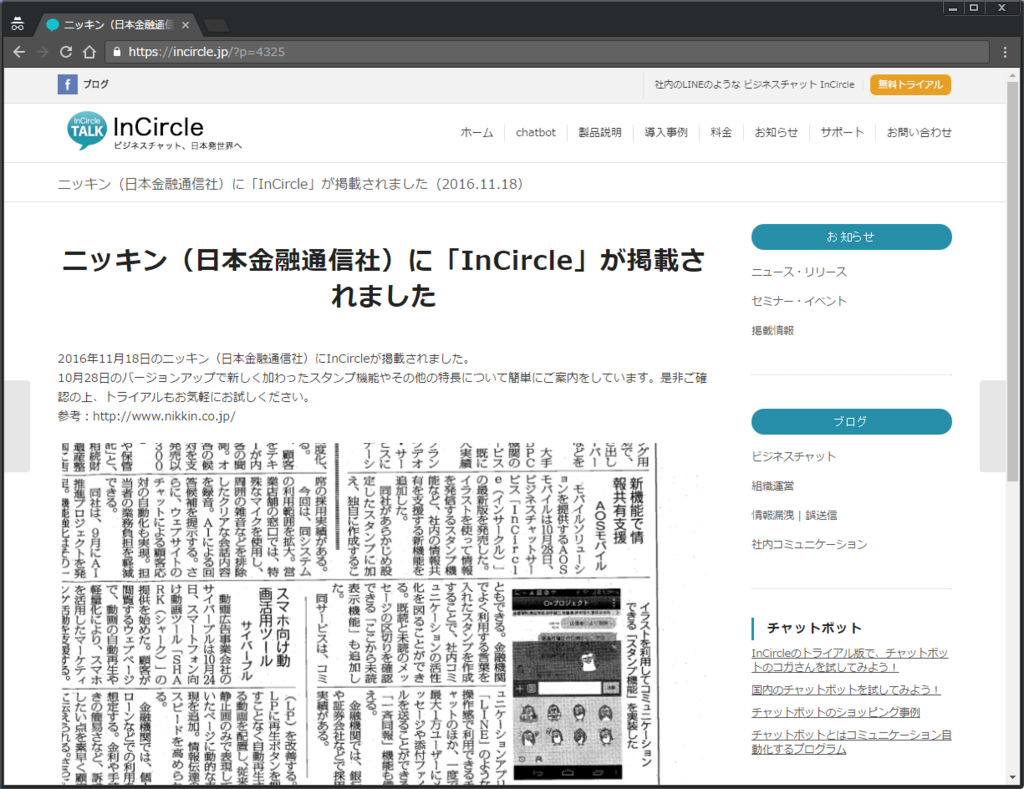
Task: Click the breadcrumb title with (2016.11.18)
Action: click(x=291, y=184)
